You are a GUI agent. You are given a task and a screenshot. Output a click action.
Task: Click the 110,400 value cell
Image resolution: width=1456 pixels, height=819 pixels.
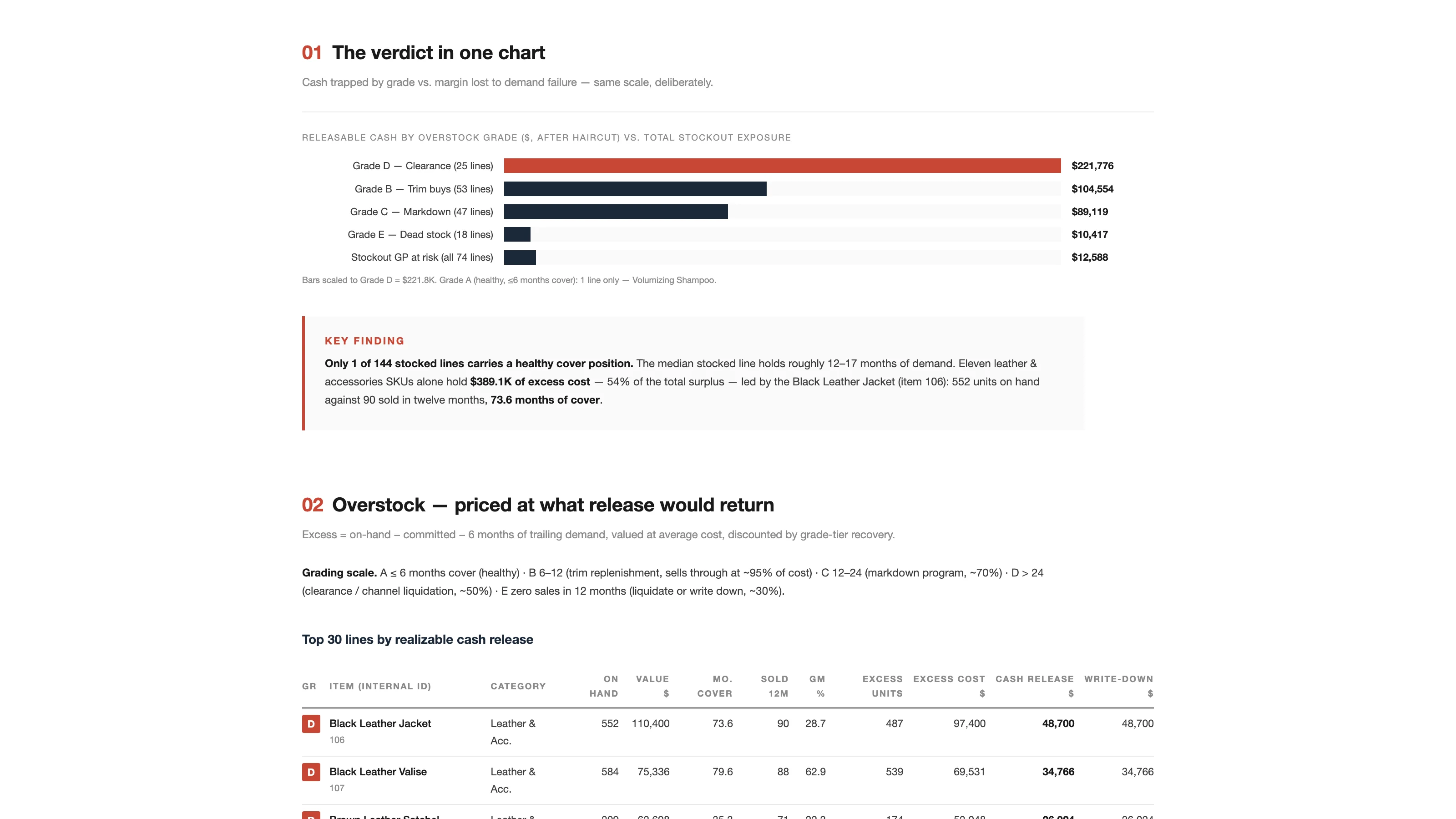point(651,723)
